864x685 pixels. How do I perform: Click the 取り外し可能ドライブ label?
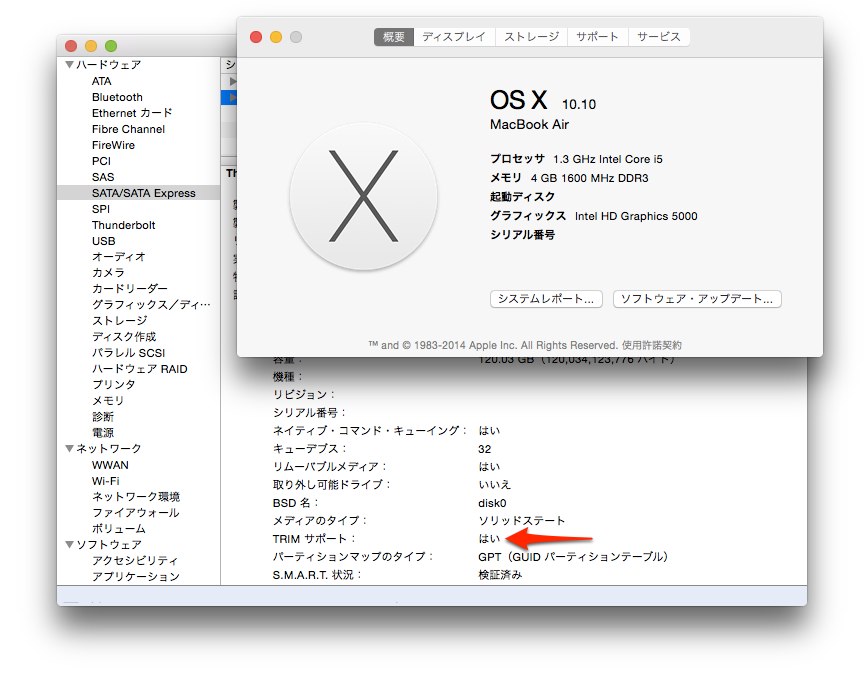tap(331, 484)
